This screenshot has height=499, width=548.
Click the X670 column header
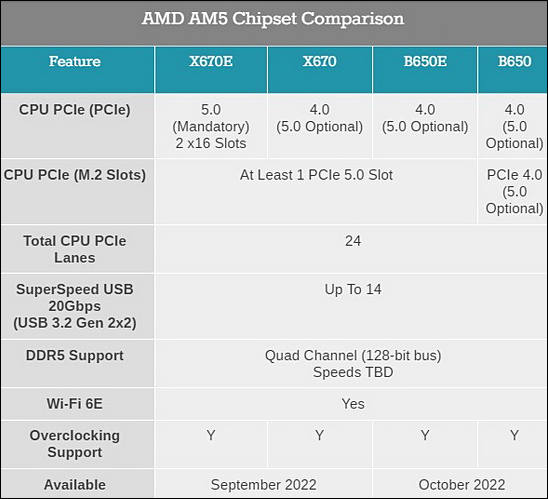[x=319, y=62]
